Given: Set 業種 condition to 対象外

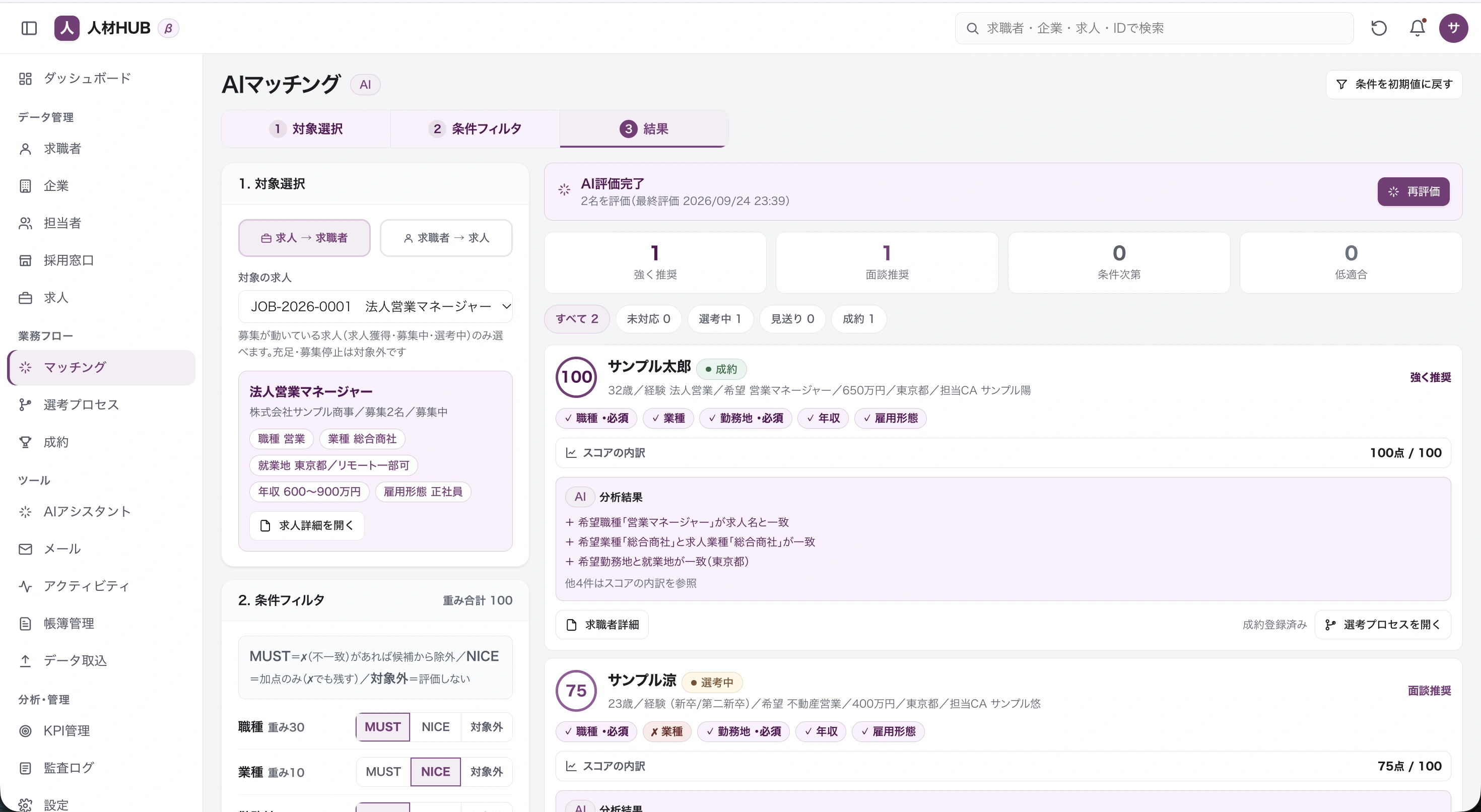Looking at the screenshot, I should pyautogui.click(x=487, y=772).
